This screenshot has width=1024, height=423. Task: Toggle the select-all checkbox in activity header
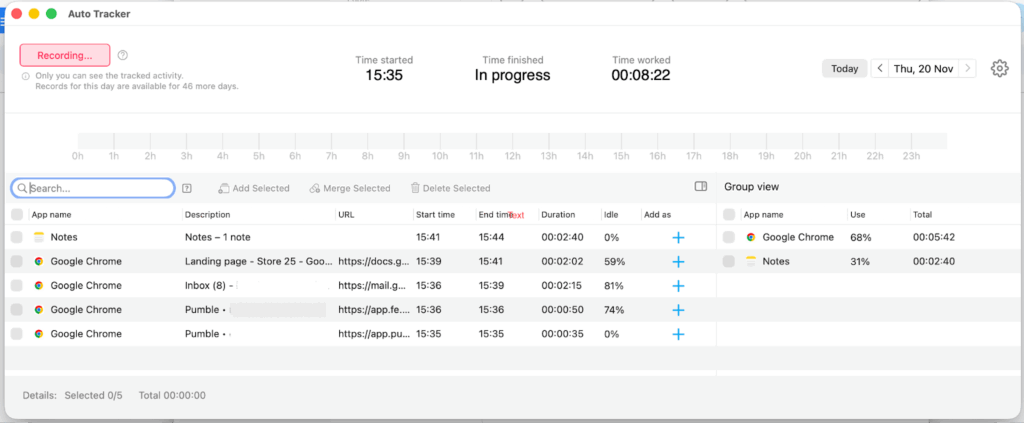click(x=16, y=215)
